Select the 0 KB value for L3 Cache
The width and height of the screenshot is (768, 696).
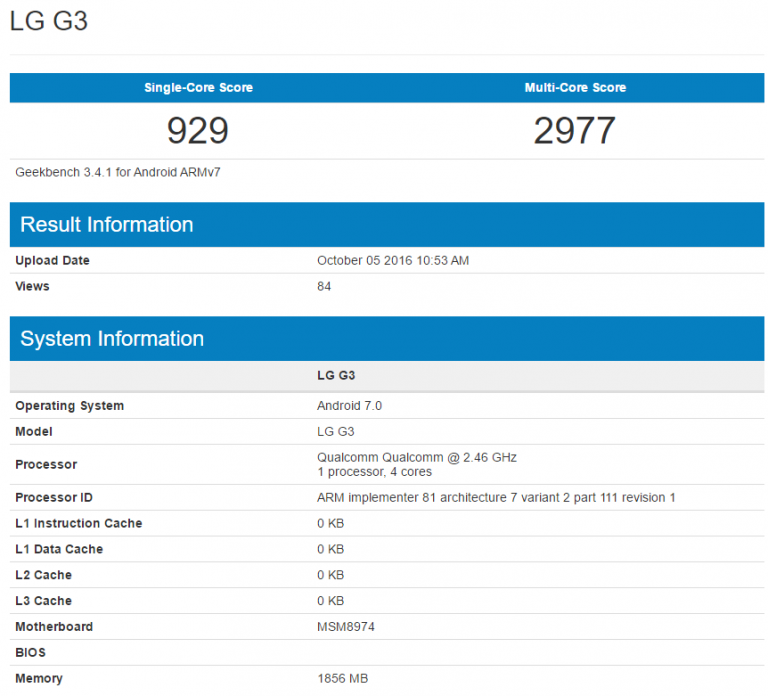[331, 601]
